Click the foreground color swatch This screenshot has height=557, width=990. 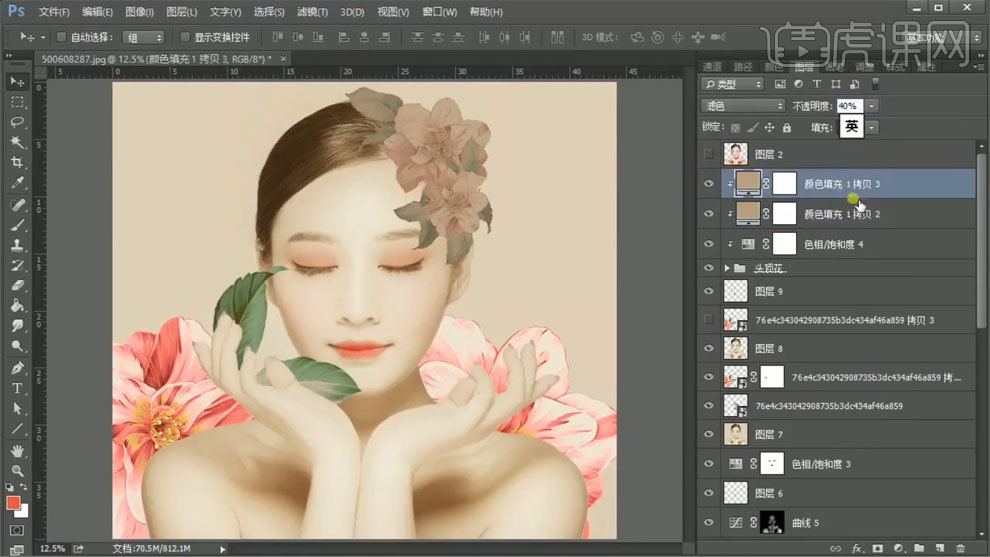[x=13, y=502]
